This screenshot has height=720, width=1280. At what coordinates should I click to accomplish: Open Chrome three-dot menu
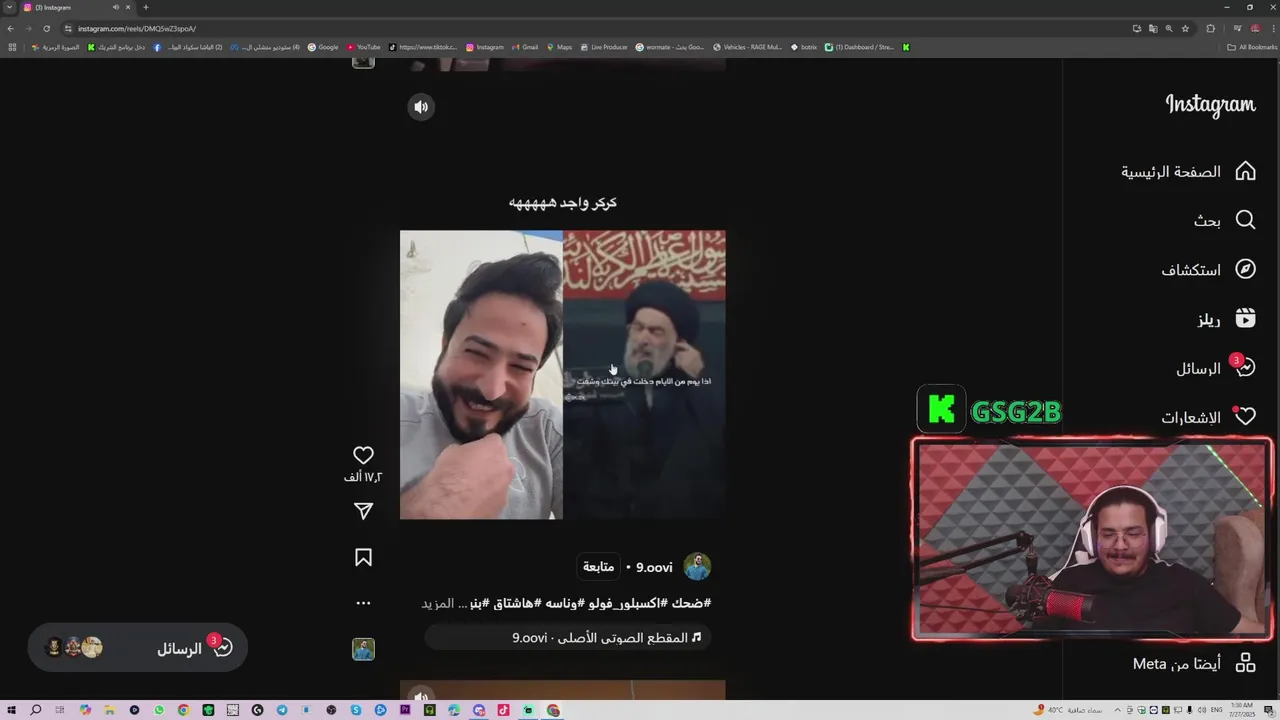point(1273,28)
